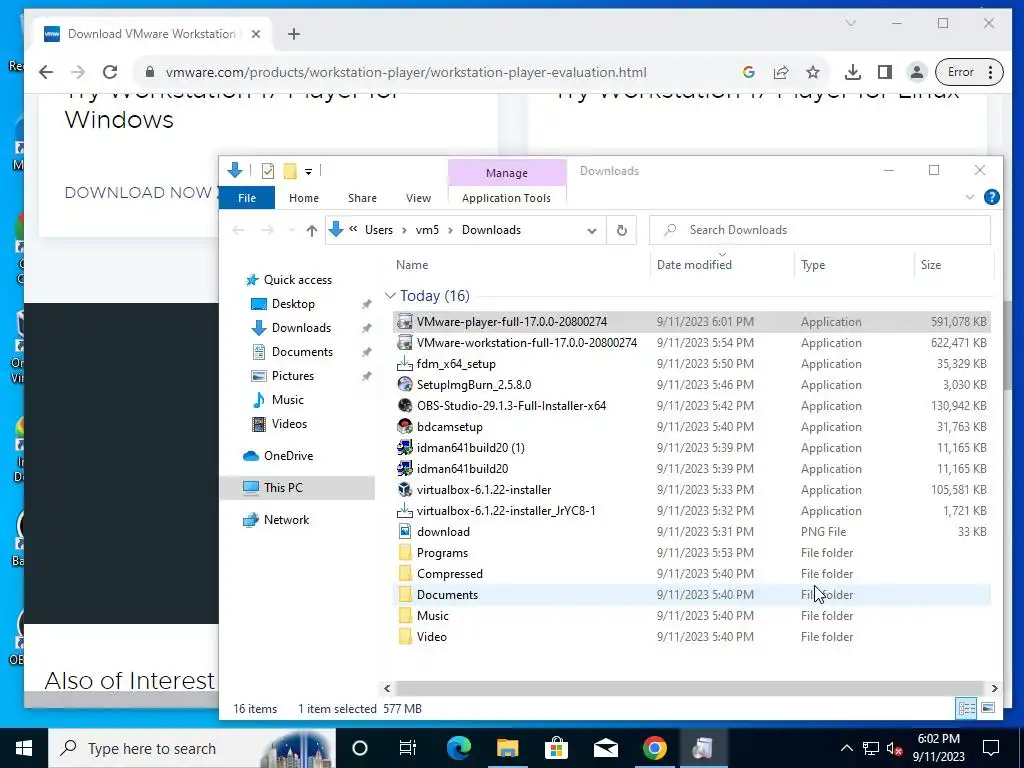Screen dimensions: 1024x768
Task: Open the File tab in Explorer ribbon
Action: pos(247,198)
